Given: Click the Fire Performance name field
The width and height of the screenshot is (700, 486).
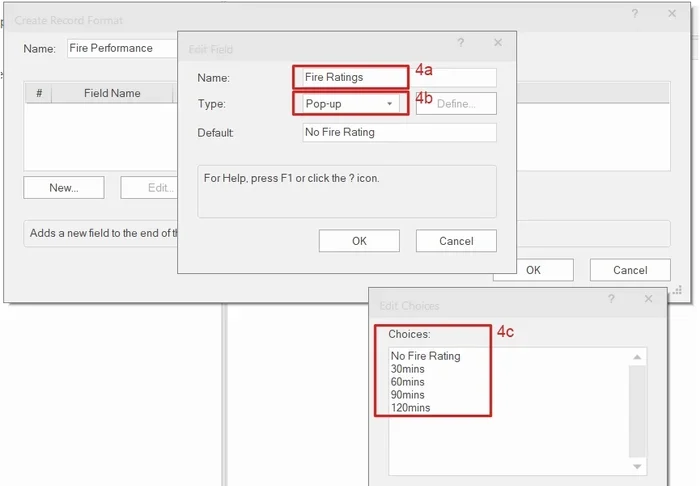Looking at the screenshot, I should pyautogui.click(x=120, y=48).
